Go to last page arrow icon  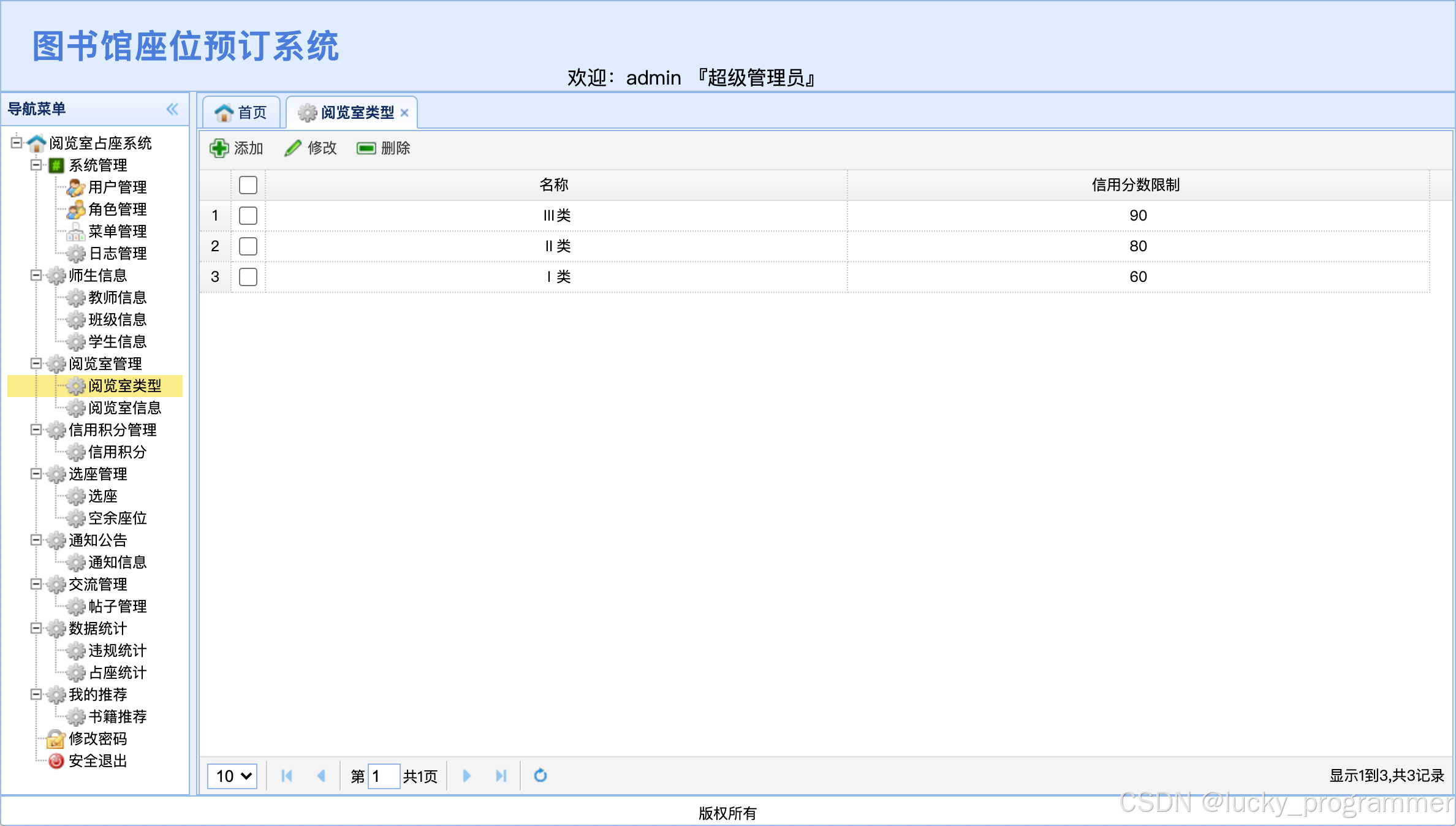tap(501, 776)
